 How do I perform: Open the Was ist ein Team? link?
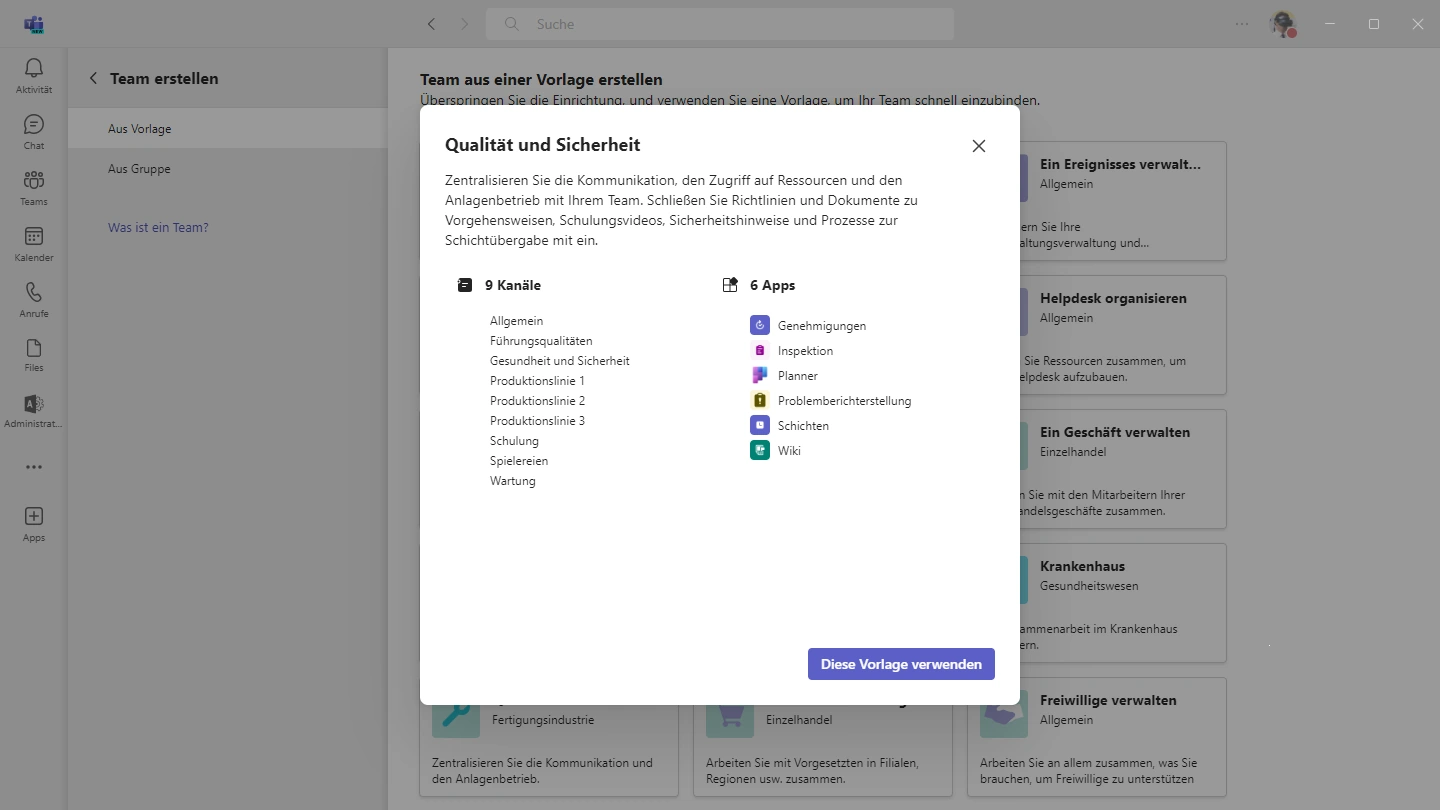click(x=158, y=227)
